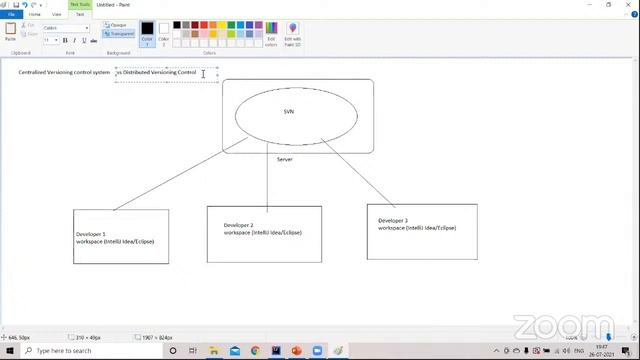Pick the green color swatch in top row
640x360 pixels.
tap(231, 25)
